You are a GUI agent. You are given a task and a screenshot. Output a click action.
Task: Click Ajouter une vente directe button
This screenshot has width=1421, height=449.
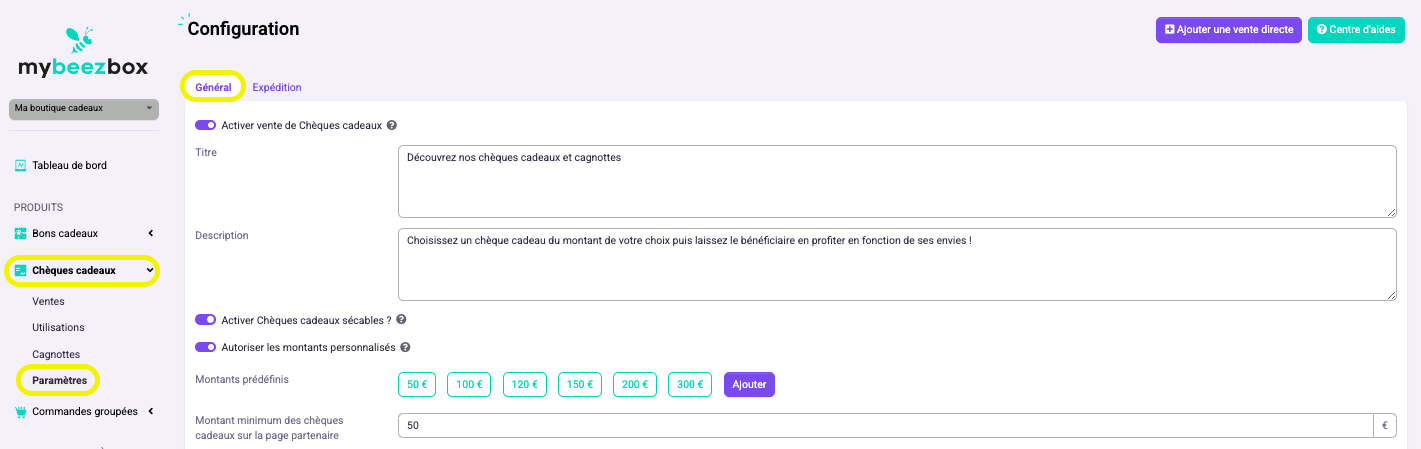click(1229, 30)
